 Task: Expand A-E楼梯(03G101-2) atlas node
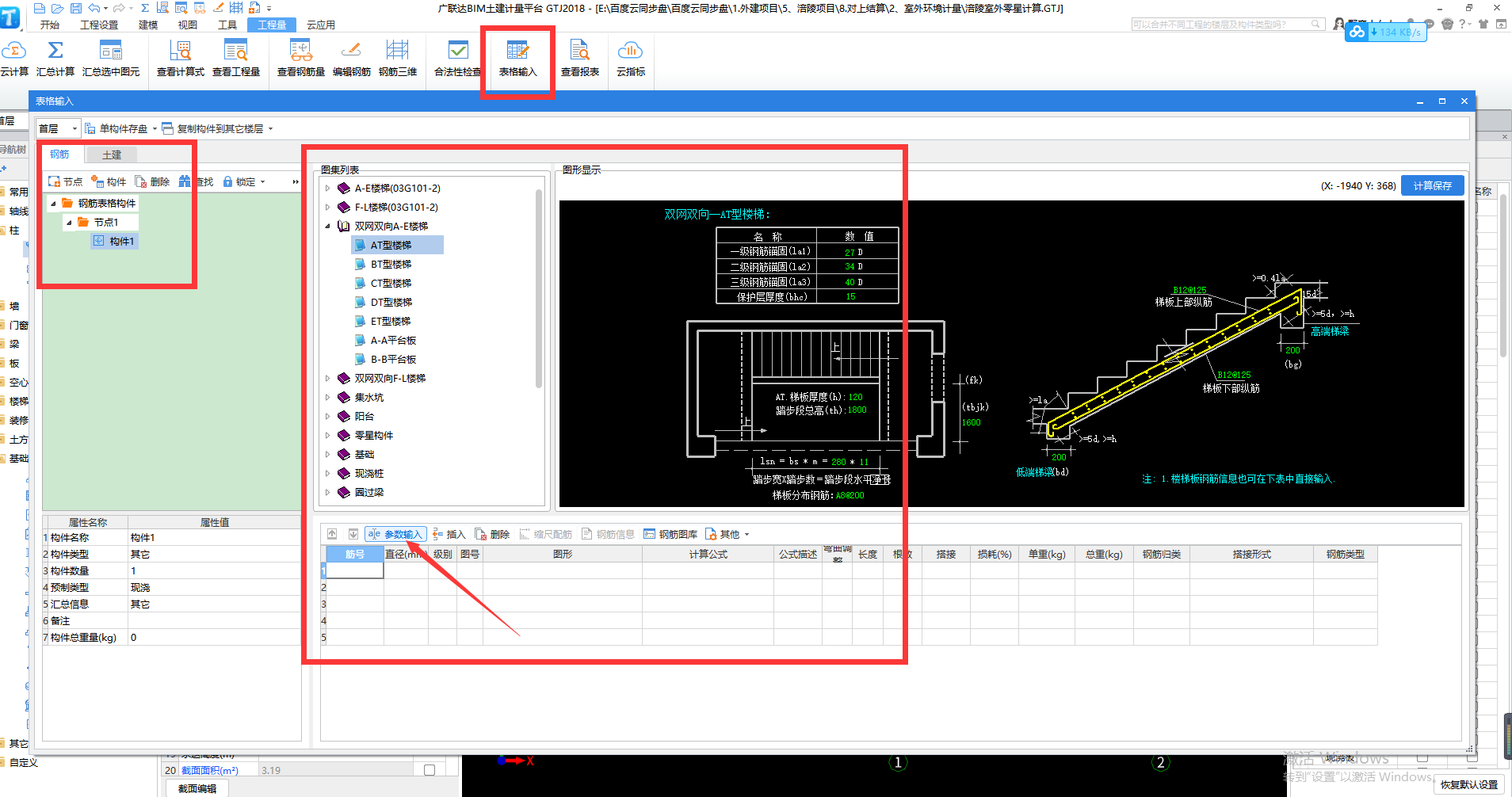[x=328, y=188]
